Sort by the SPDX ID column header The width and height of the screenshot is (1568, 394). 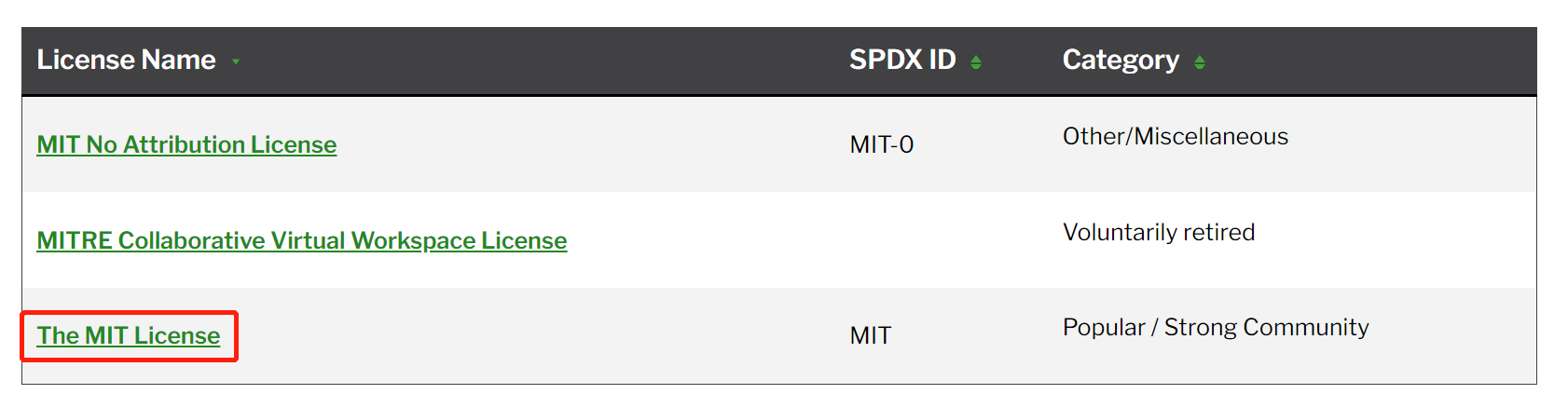coord(902,60)
